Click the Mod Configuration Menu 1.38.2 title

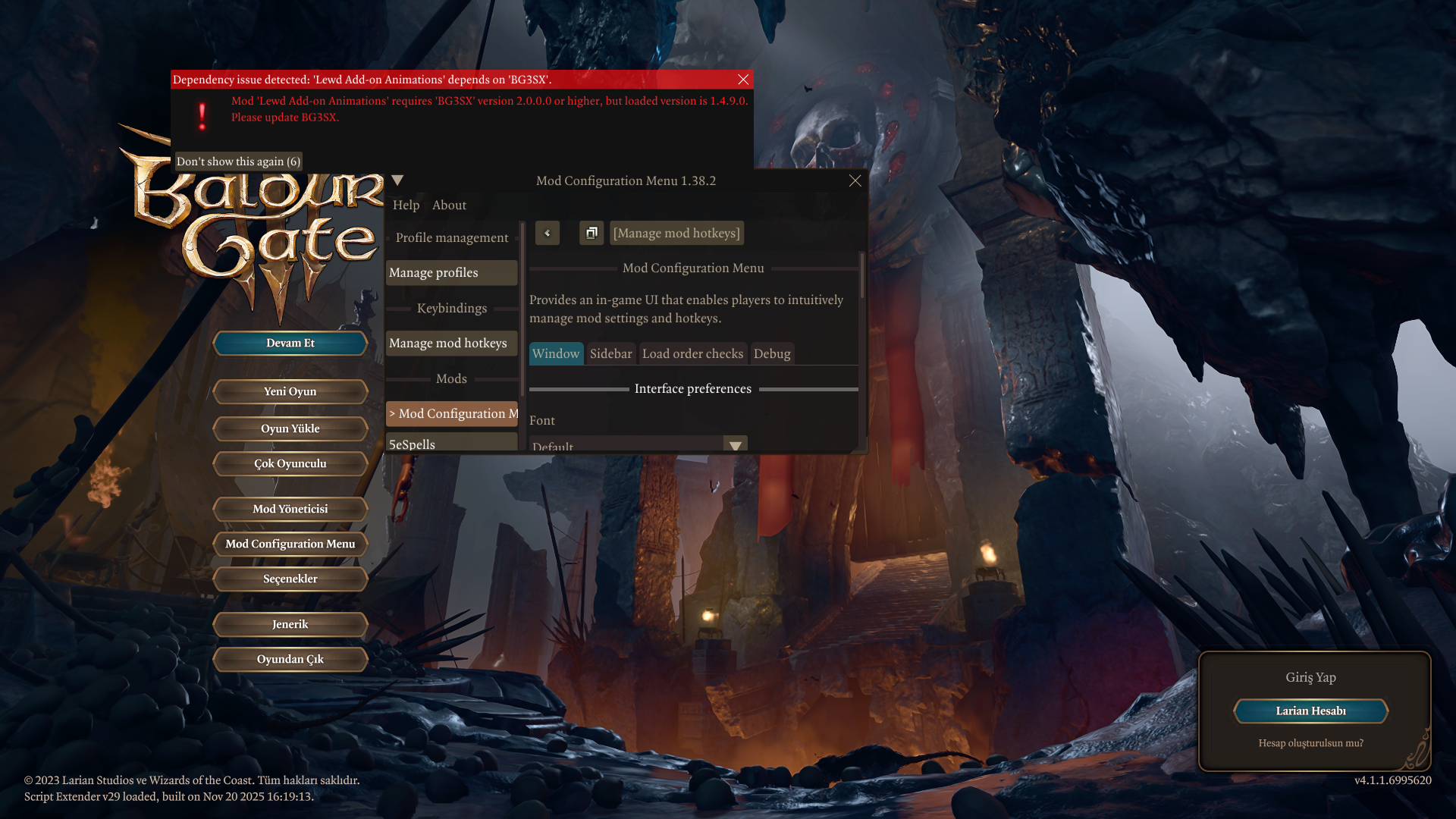point(626,180)
